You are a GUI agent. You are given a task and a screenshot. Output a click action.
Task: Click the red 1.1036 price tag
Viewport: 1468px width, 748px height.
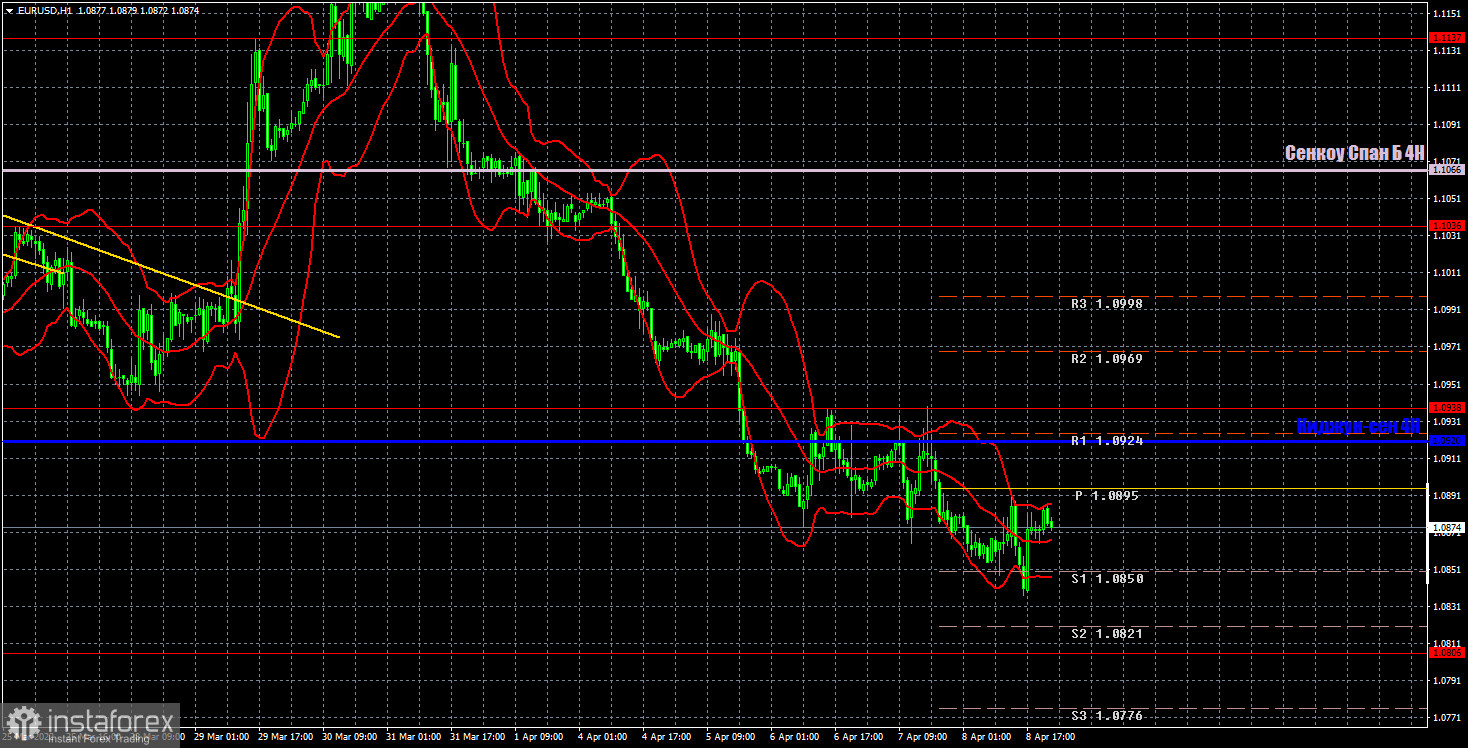pyautogui.click(x=1447, y=226)
